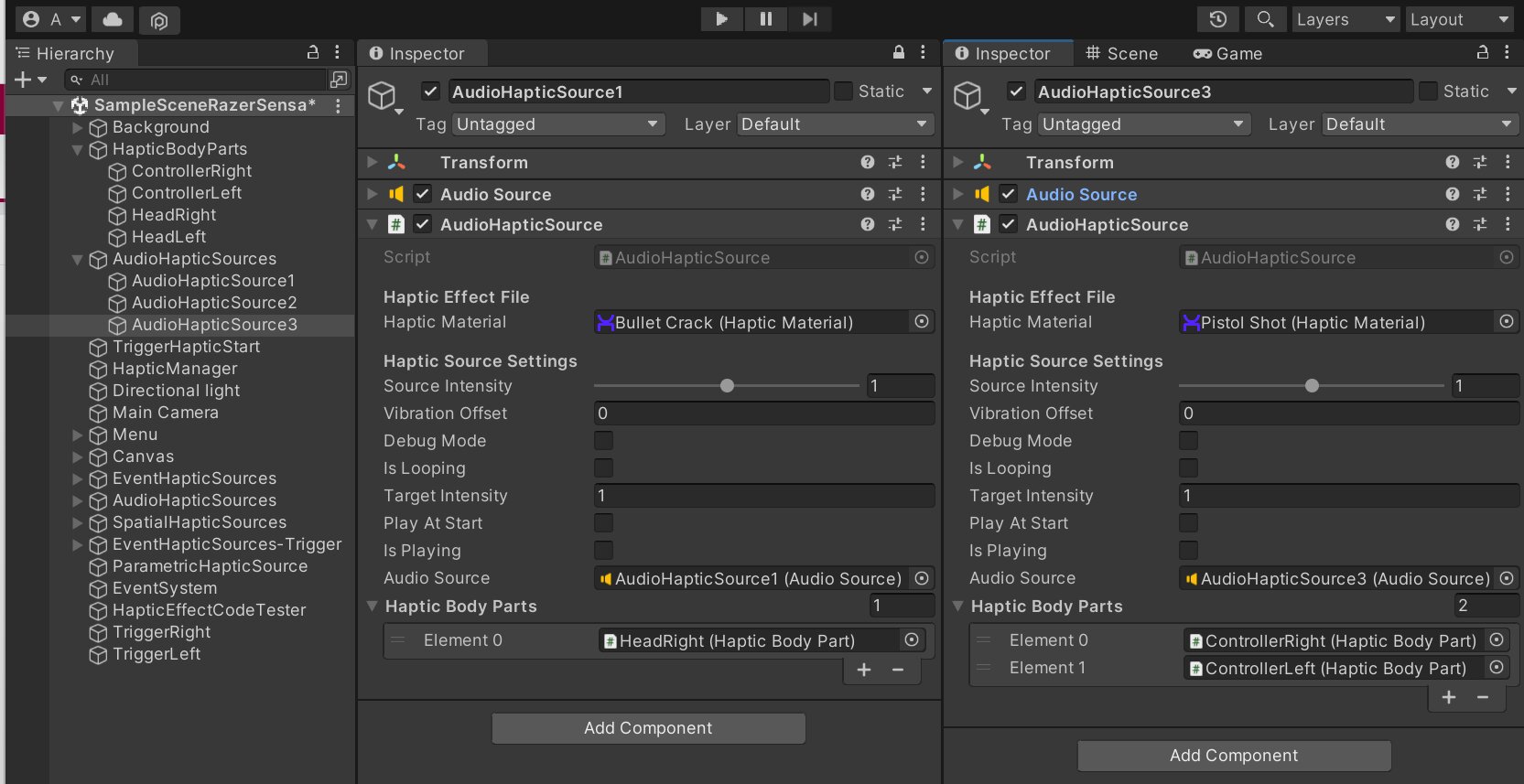
Task: Open Audio Source help in AudioHapticSource1 Inspector
Action: click(868, 194)
